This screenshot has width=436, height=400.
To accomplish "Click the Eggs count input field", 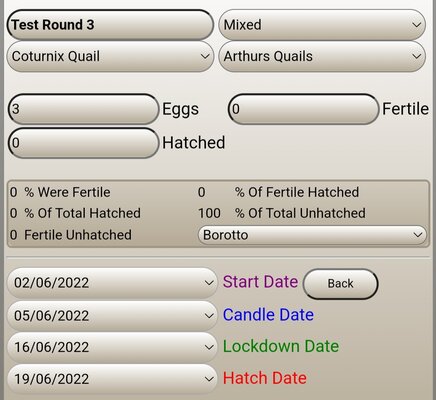I will coord(83,109).
